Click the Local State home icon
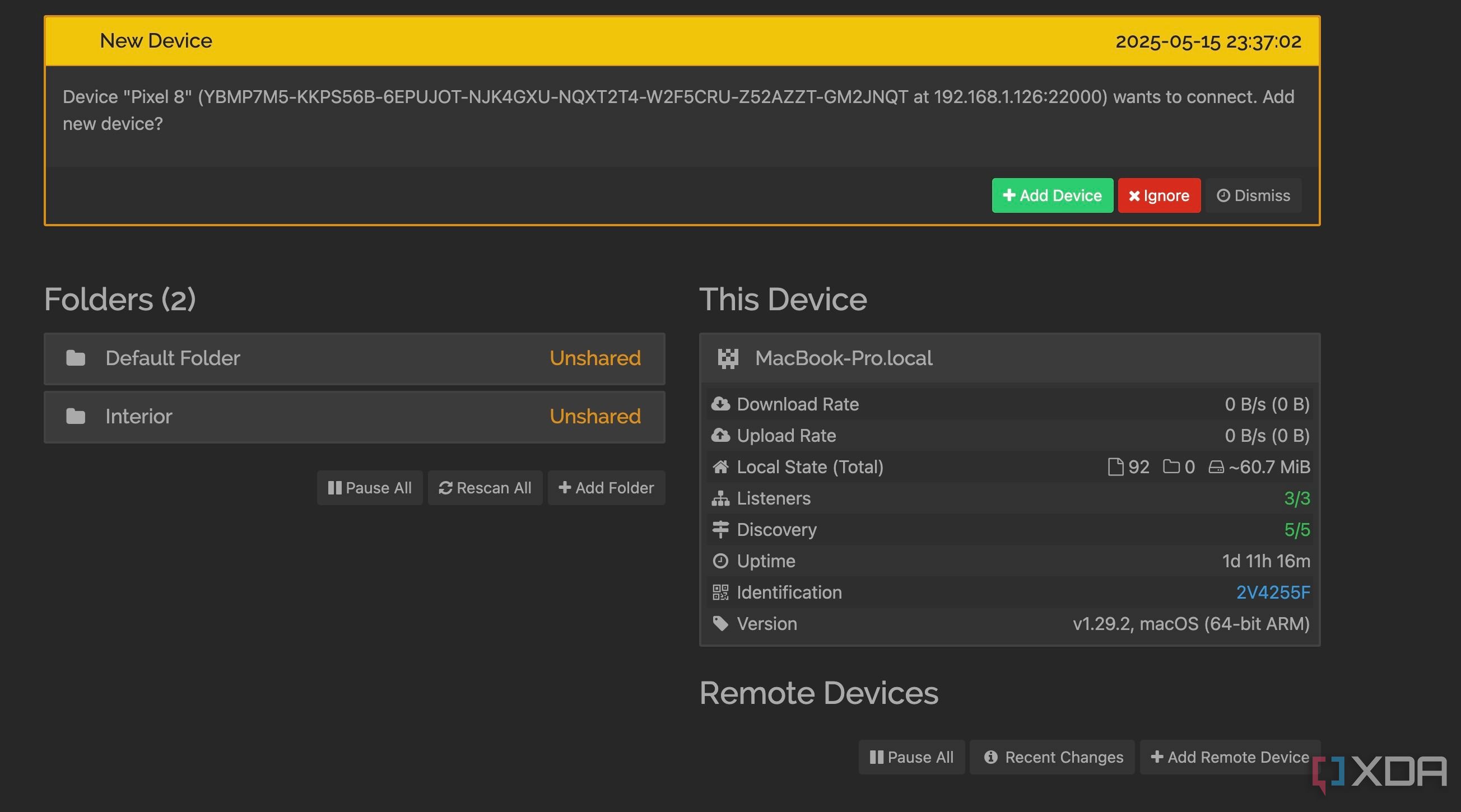1461x812 pixels. click(720, 466)
